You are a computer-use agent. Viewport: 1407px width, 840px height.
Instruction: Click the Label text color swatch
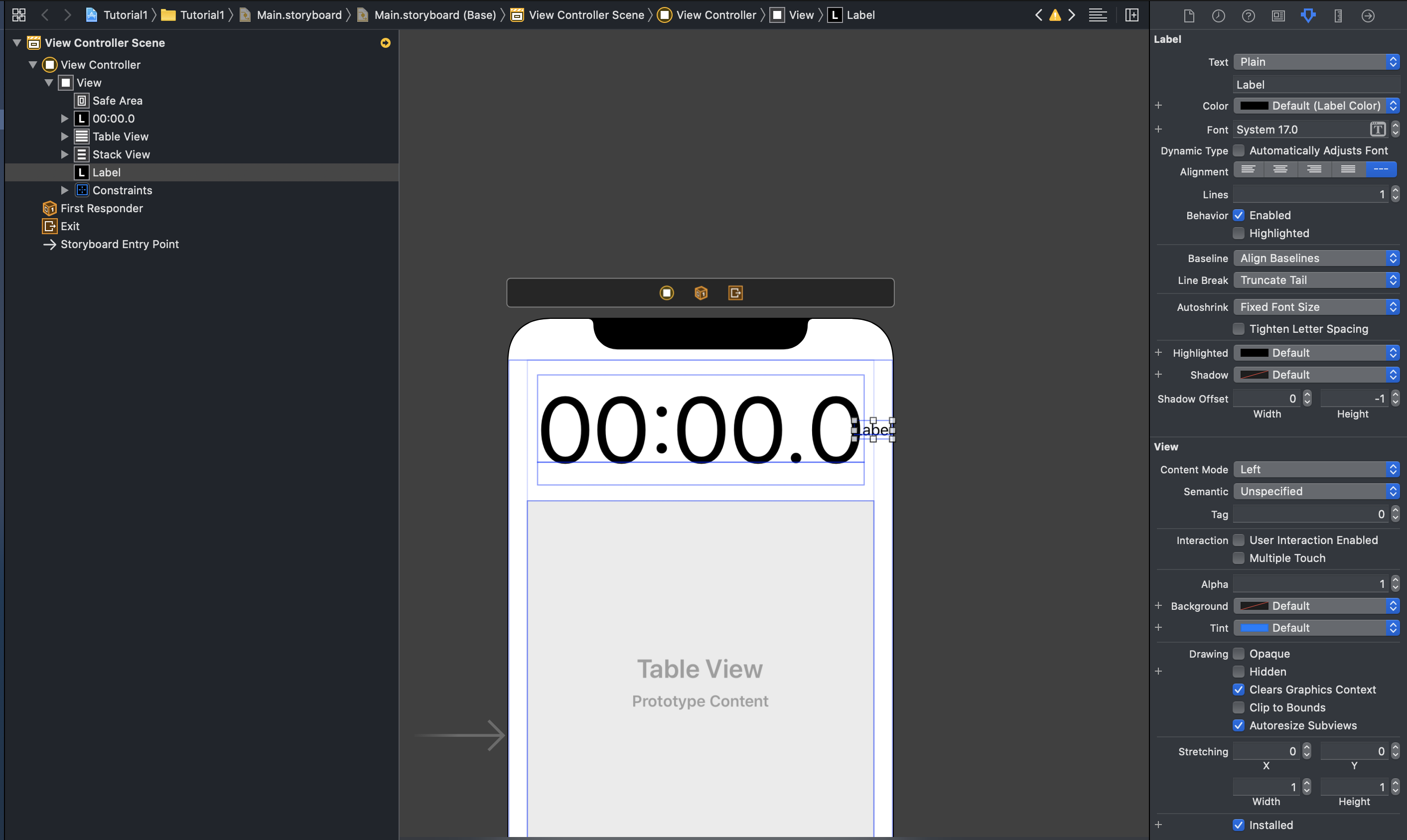coord(1254,106)
